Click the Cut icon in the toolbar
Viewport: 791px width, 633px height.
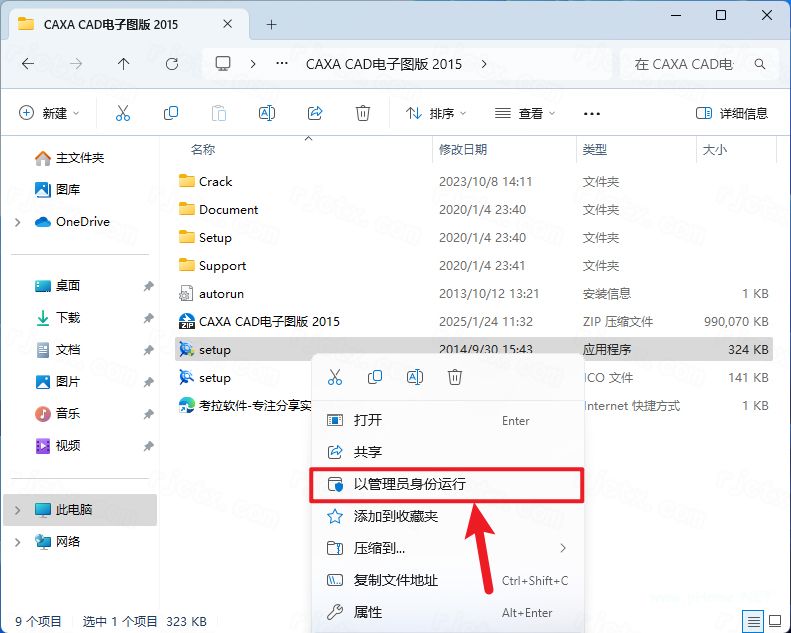123,113
